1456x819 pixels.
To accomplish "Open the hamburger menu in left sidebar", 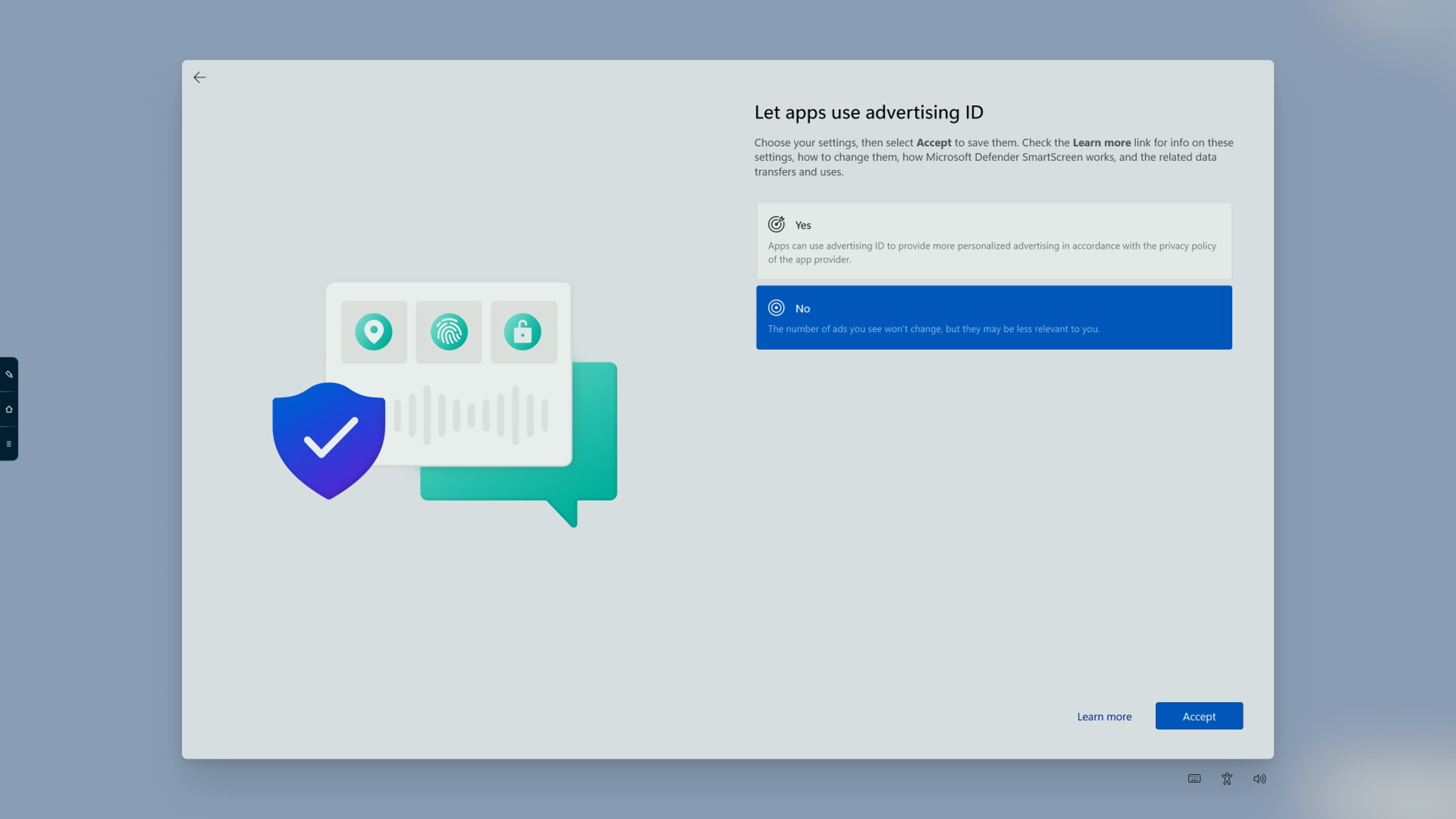I will point(9,444).
